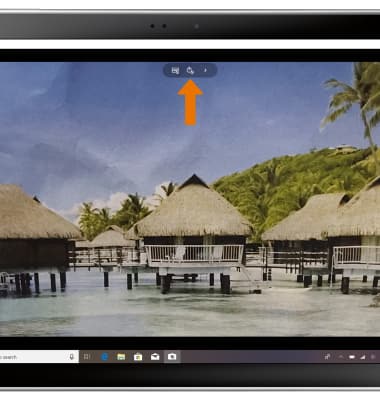Open the network signal tray icon
The width and height of the screenshot is (380, 400).
pyautogui.click(x=362, y=357)
